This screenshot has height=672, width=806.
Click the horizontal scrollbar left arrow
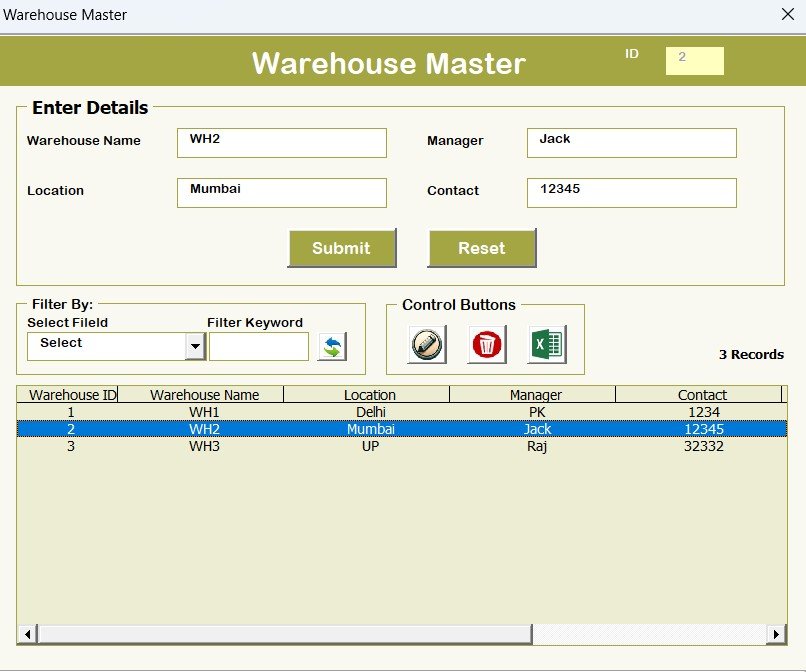point(27,634)
